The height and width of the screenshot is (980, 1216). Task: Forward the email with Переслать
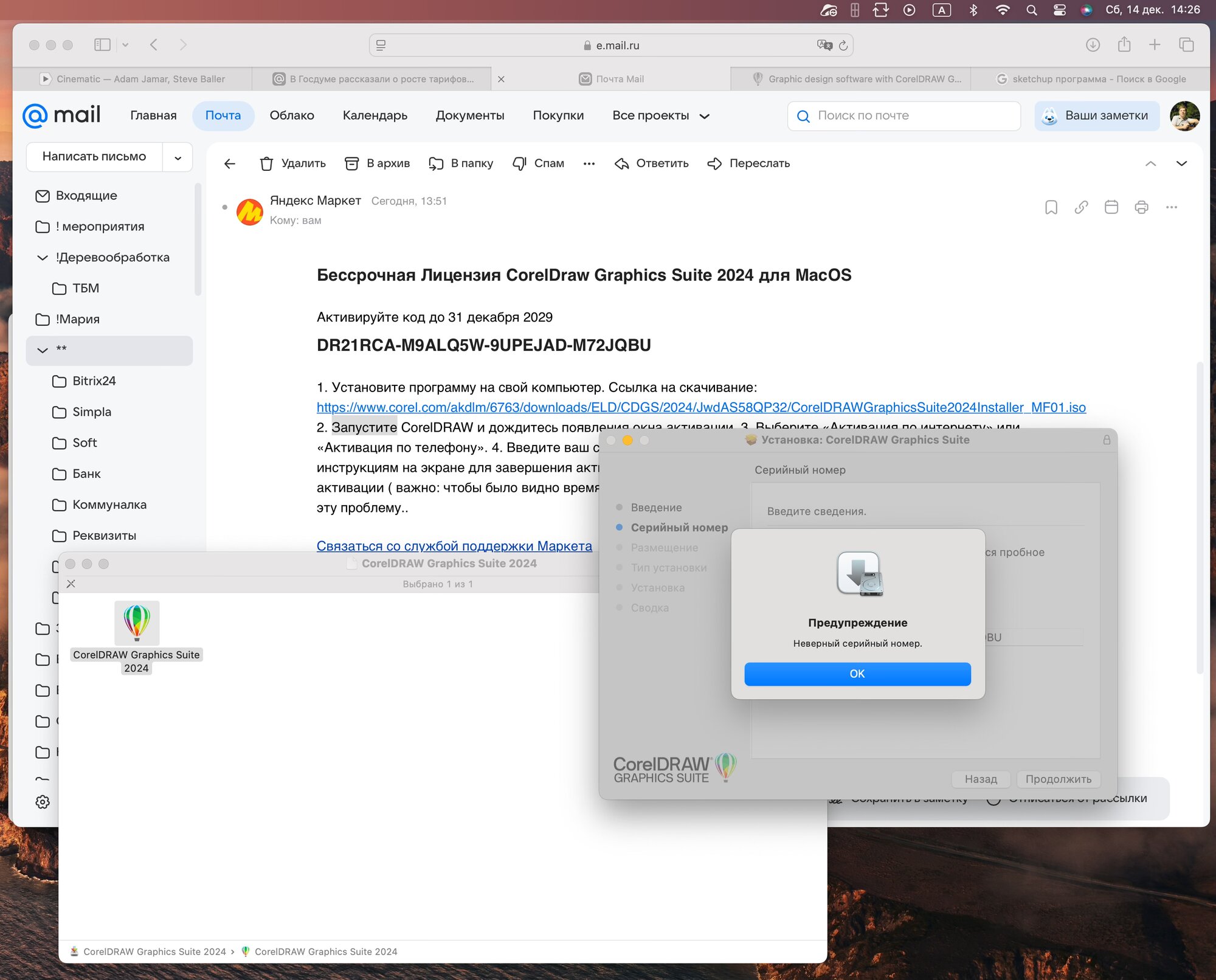748,164
